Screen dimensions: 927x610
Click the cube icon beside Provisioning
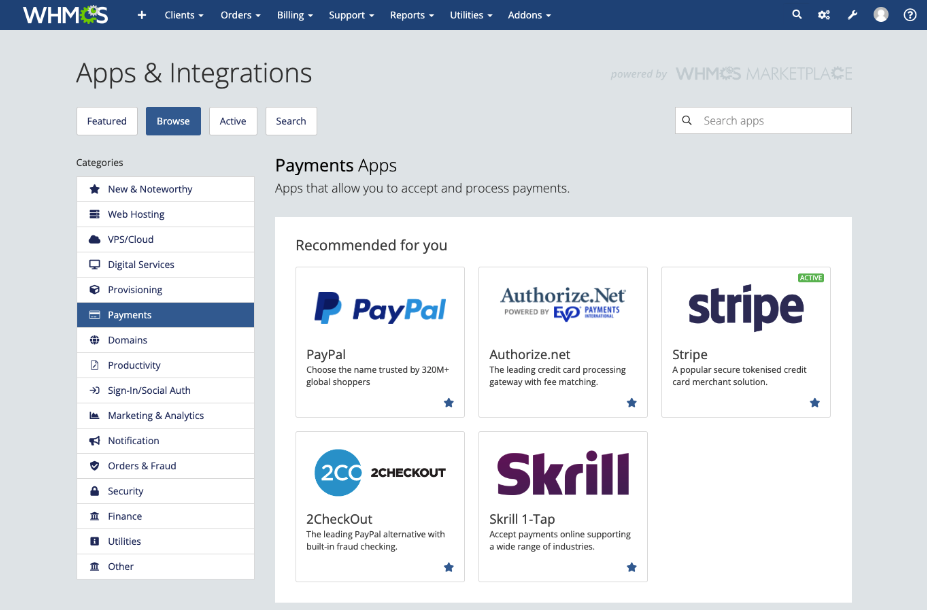[x=94, y=290]
